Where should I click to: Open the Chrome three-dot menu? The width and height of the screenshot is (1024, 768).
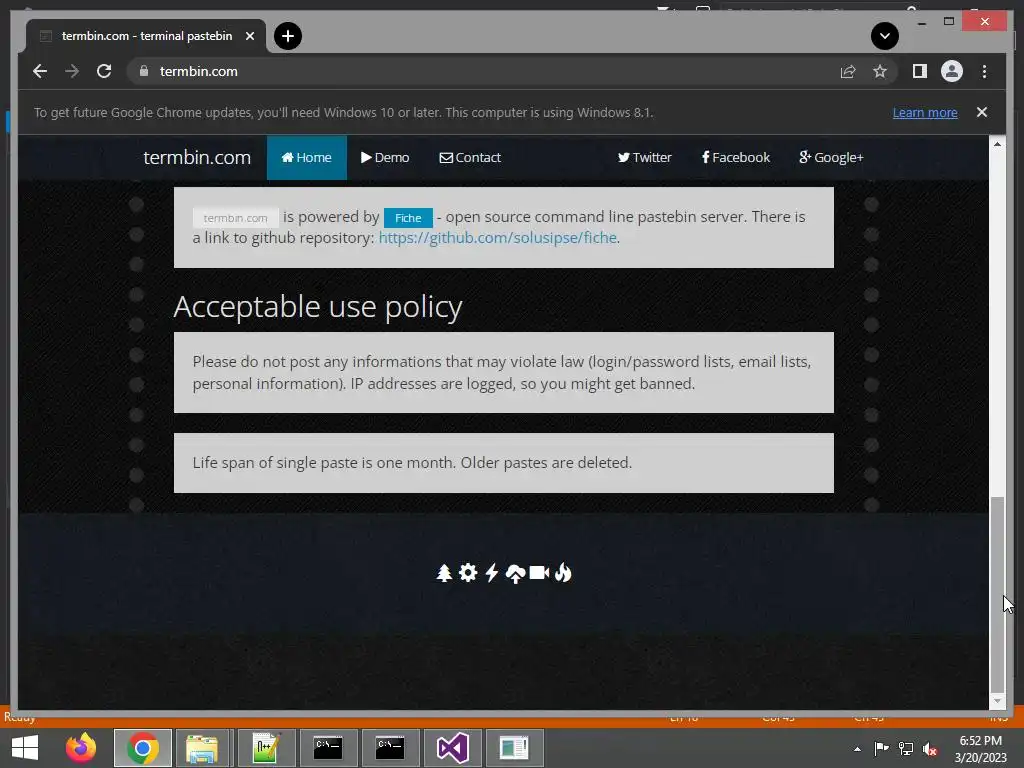point(984,71)
